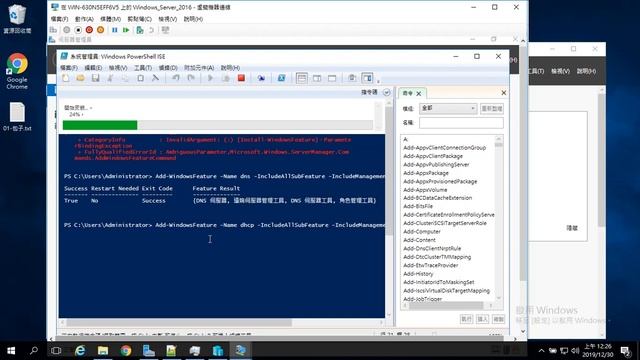Select Add-AppvClientConnectionGroup in command list
The width and height of the screenshot is (640, 360).
click(444, 148)
